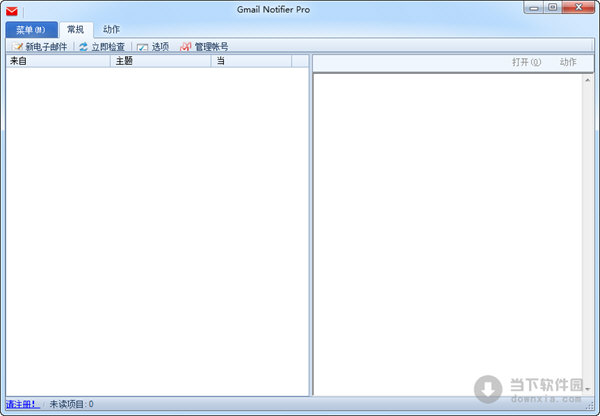Image resolution: width=600 pixels, height=416 pixels.
Task: Click the red Gmail envelope app icon
Action: pos(12,11)
